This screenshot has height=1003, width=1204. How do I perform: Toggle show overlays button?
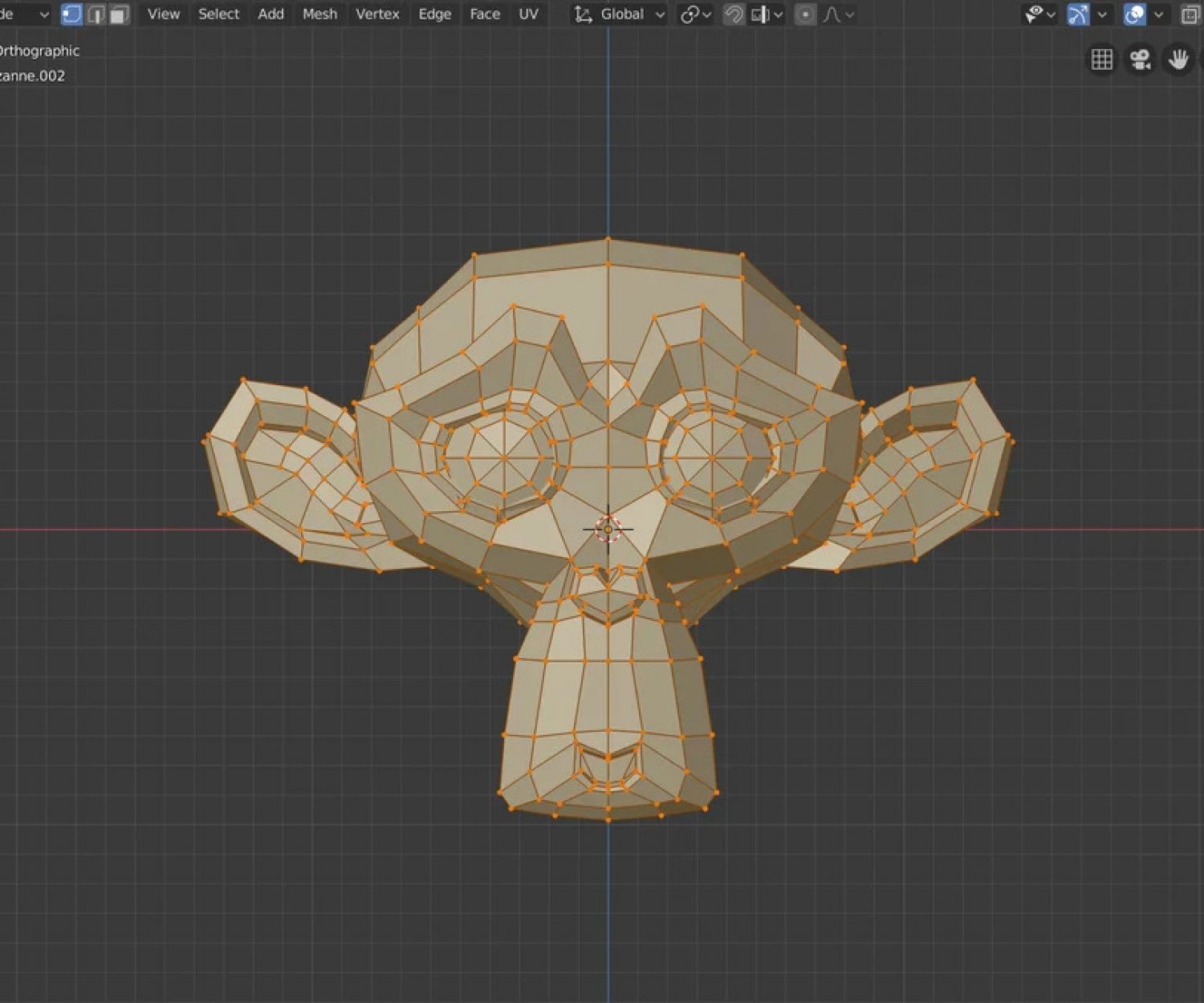coord(1134,14)
